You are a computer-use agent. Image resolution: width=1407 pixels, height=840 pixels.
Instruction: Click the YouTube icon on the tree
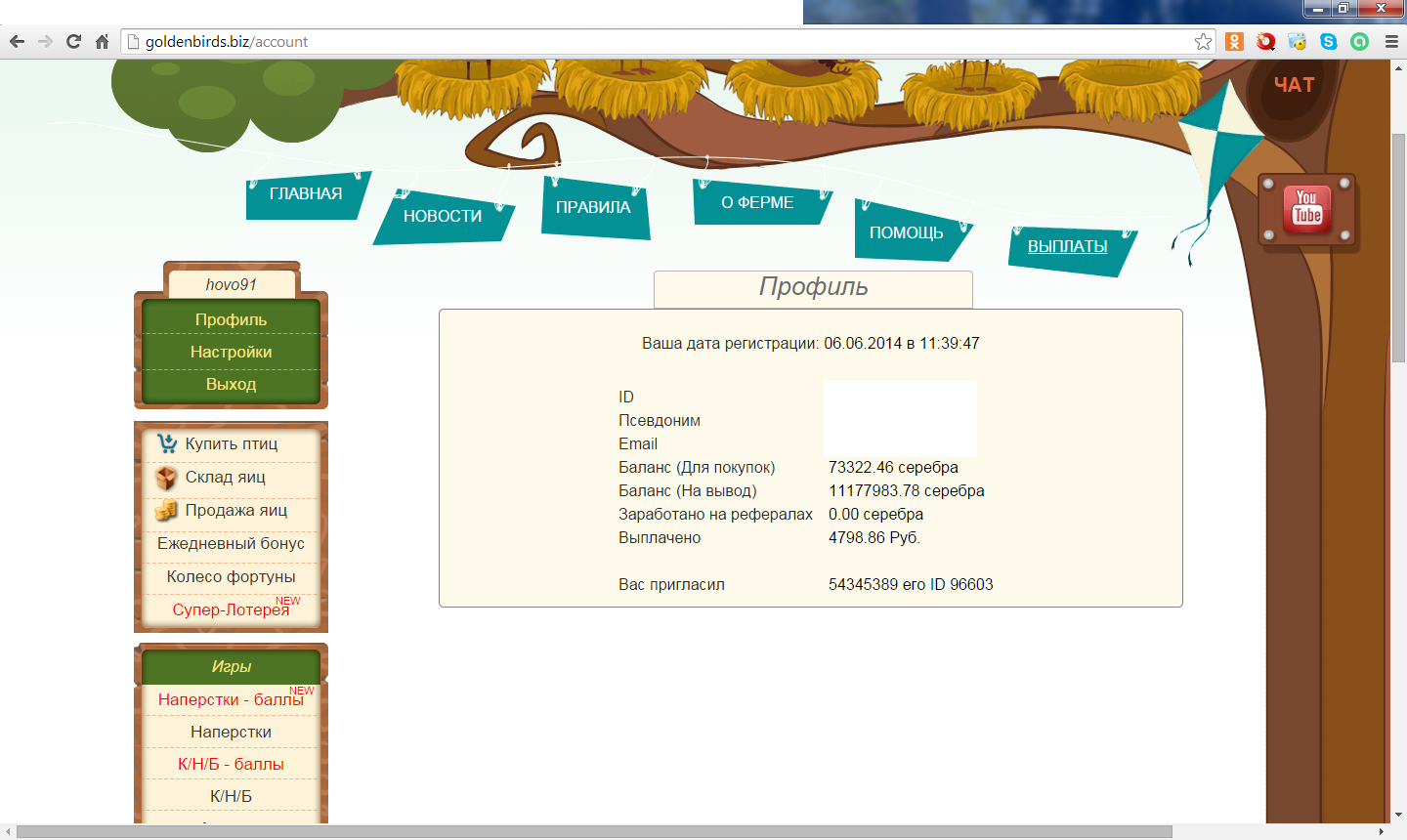1307,208
